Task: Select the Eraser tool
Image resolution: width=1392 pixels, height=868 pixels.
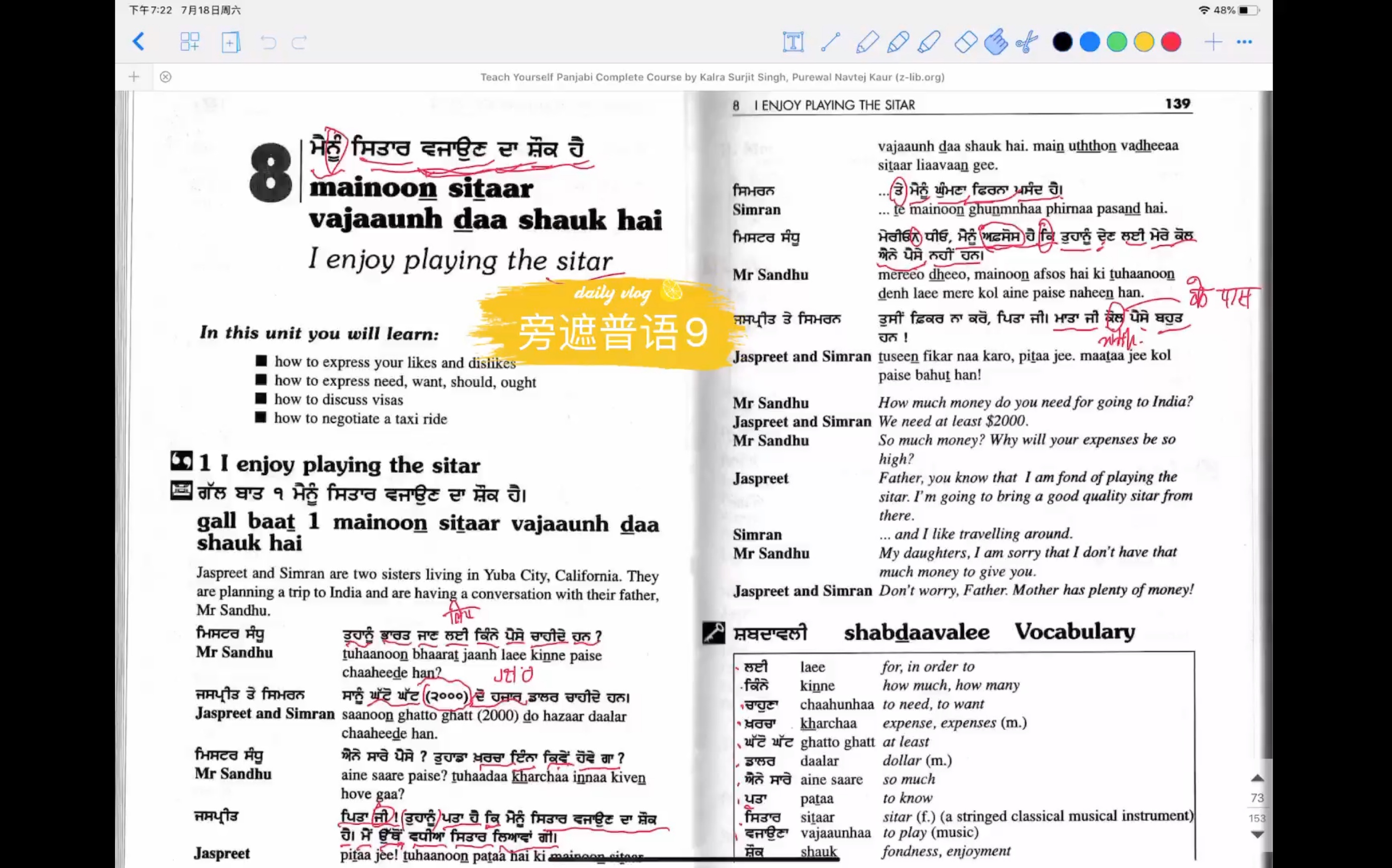Action: (x=965, y=42)
